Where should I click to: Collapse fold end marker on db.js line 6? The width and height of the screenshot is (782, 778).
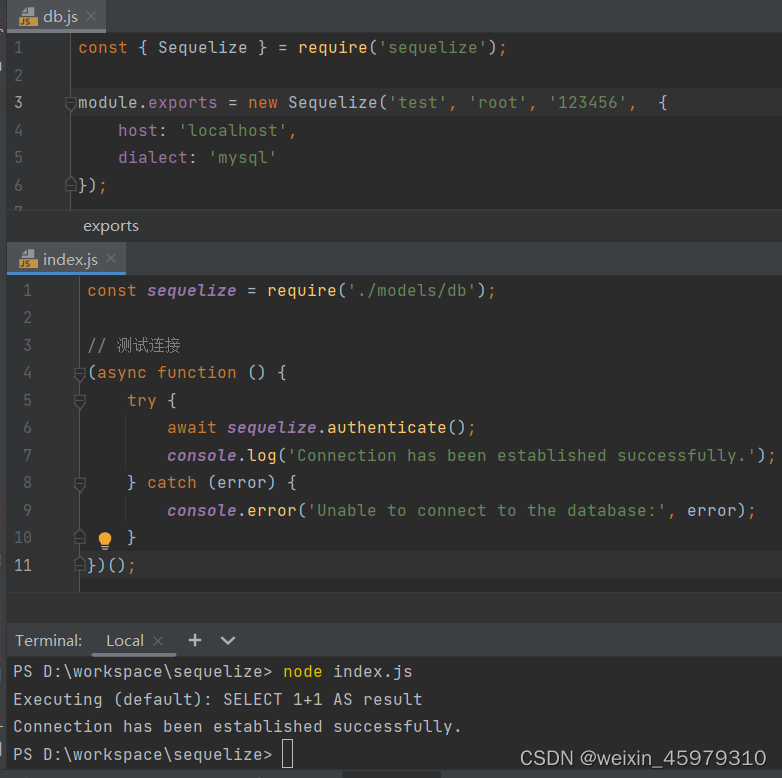coord(70,185)
